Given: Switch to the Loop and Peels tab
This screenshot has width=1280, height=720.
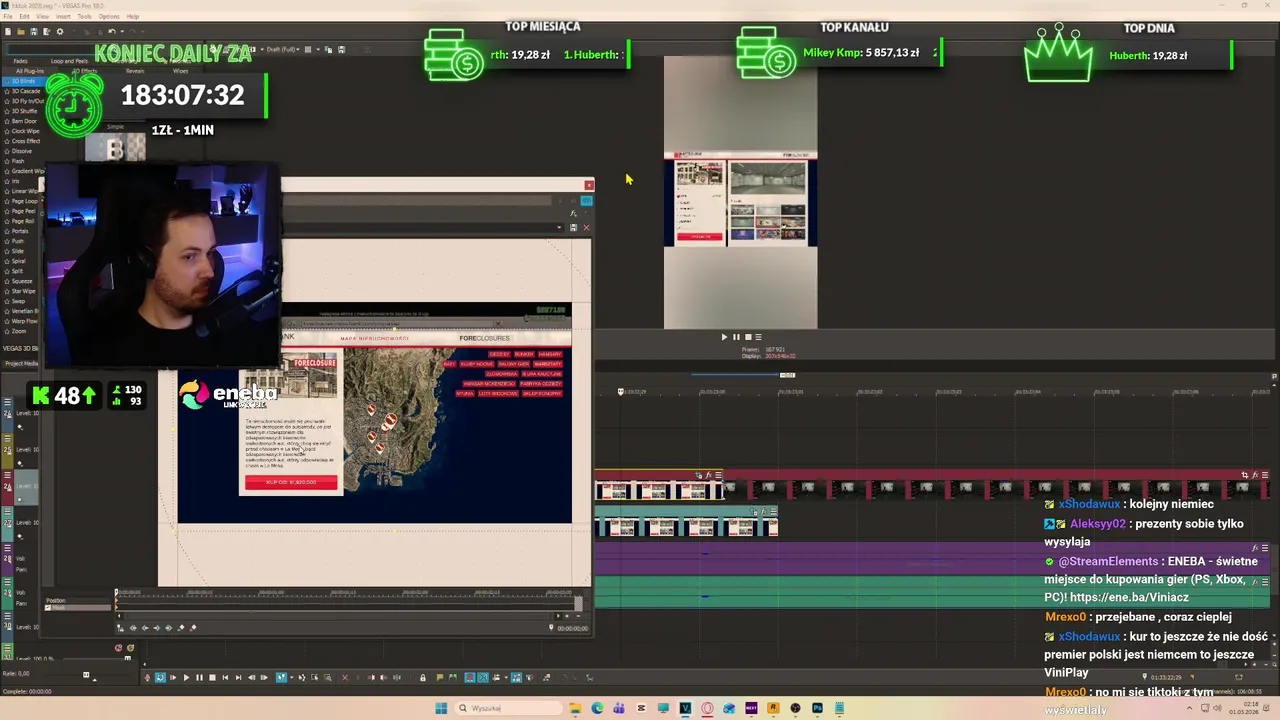Looking at the screenshot, I should coord(69,61).
